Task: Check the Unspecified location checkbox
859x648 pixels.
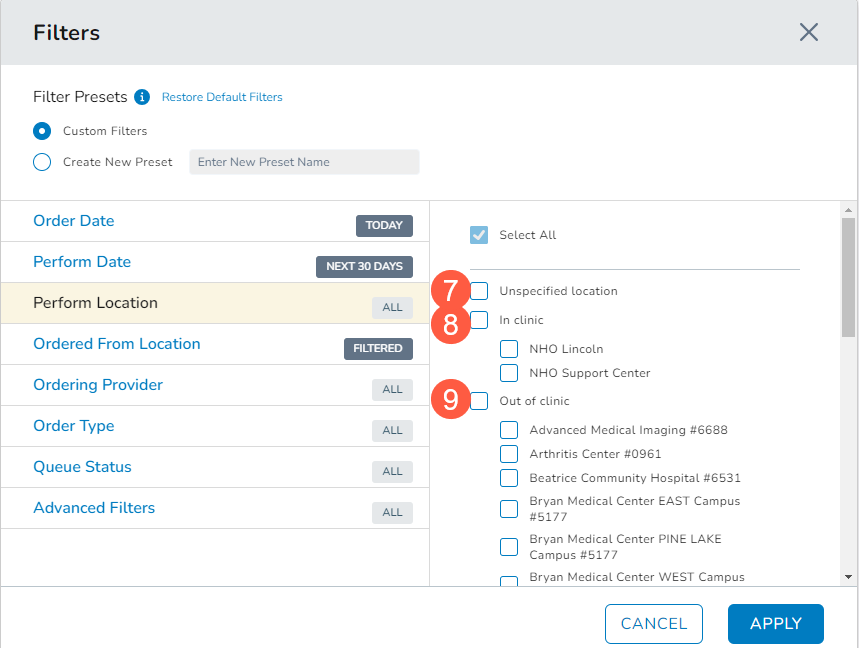Action: 480,291
